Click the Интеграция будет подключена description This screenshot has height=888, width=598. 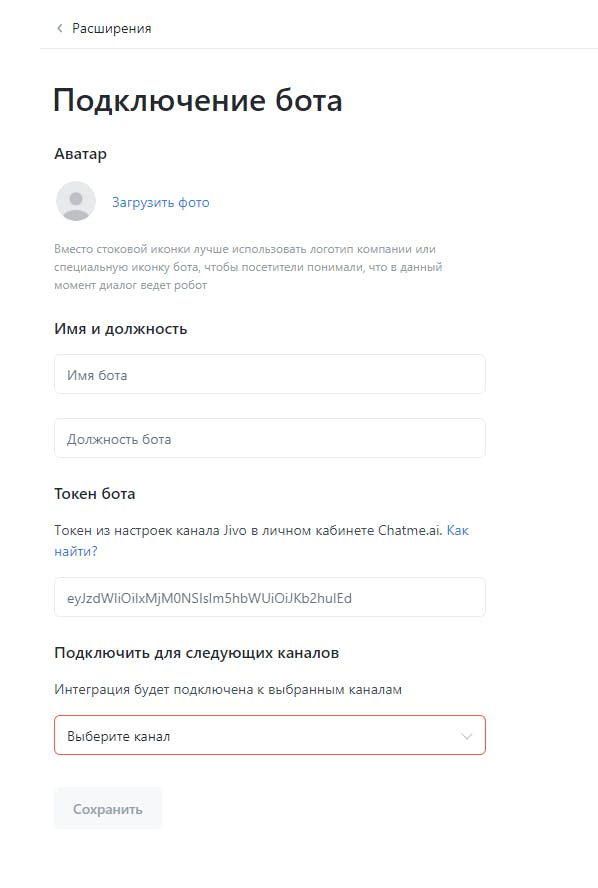[x=228, y=690]
